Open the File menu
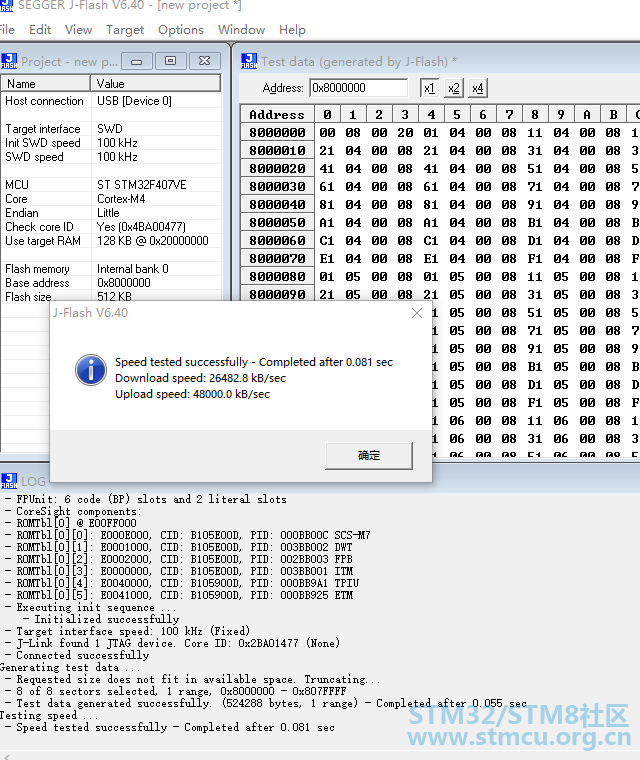This screenshot has width=640, height=760. pyautogui.click(x=7, y=30)
